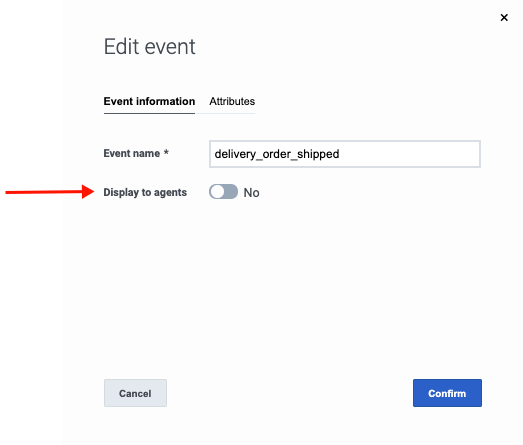Close the Edit event dialog with X
This screenshot has width=523, height=445.
pyautogui.click(x=504, y=17)
